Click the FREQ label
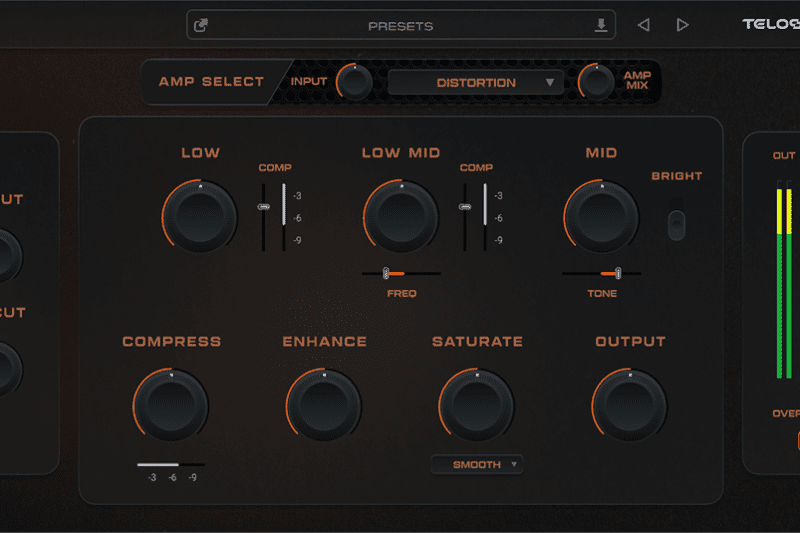800x533 pixels. coord(402,293)
